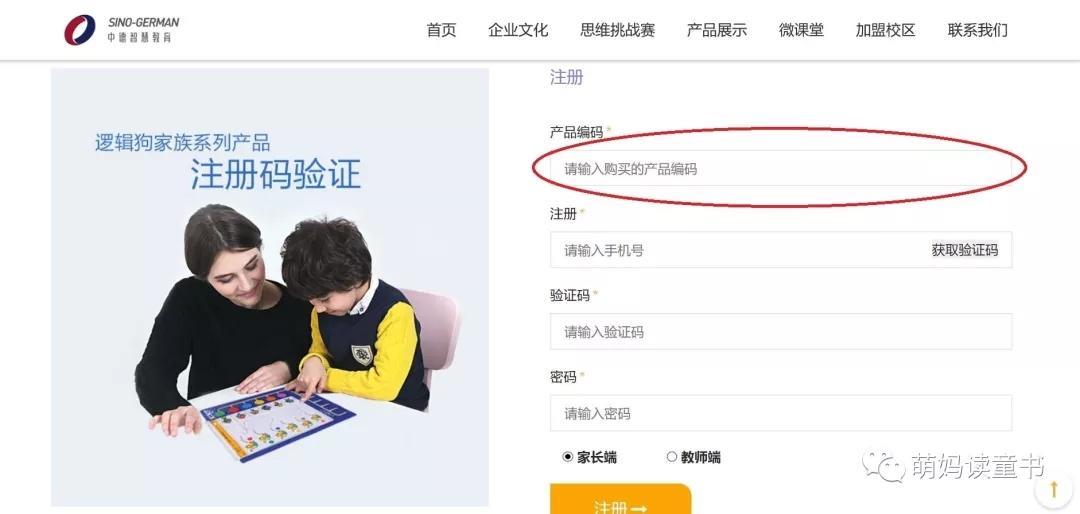Screen dimensions: 1080x514
Task: Select the 教师端 radio button
Action: (672, 457)
